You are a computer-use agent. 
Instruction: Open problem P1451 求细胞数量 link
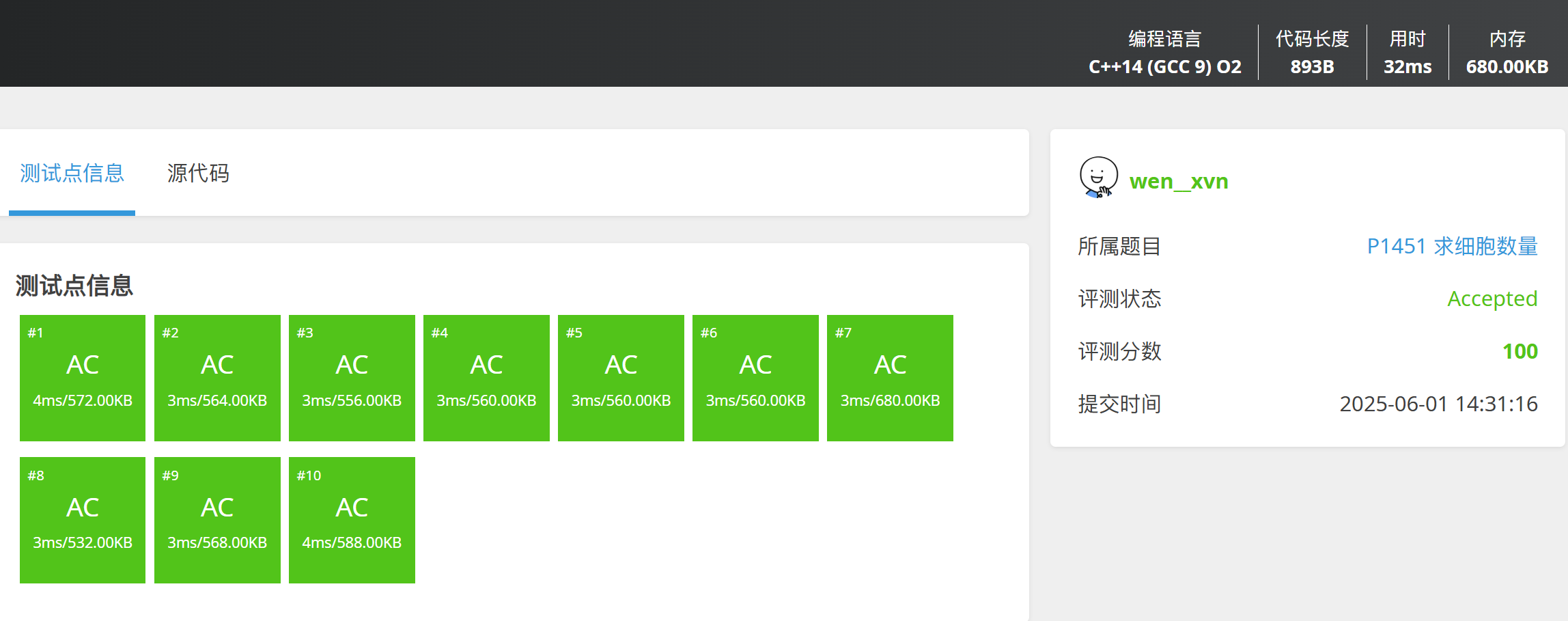click(1452, 246)
